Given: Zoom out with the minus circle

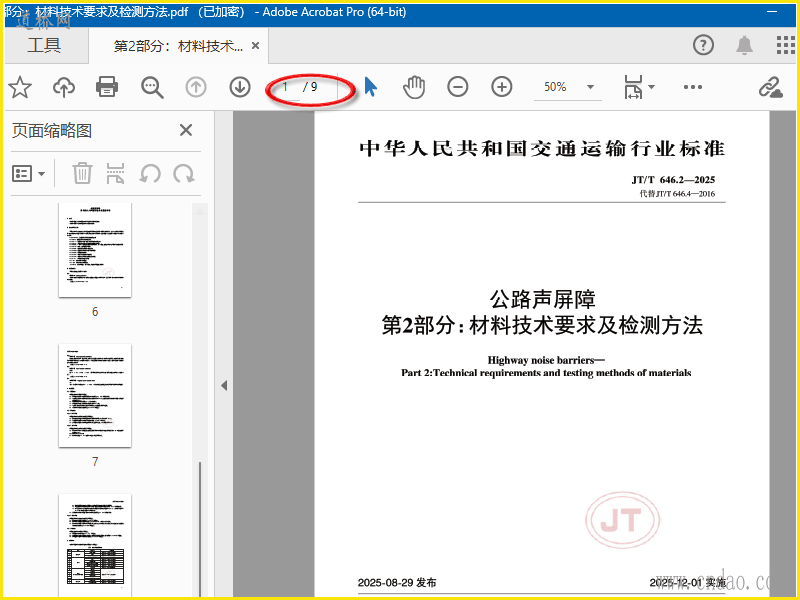Looking at the screenshot, I should 458,87.
